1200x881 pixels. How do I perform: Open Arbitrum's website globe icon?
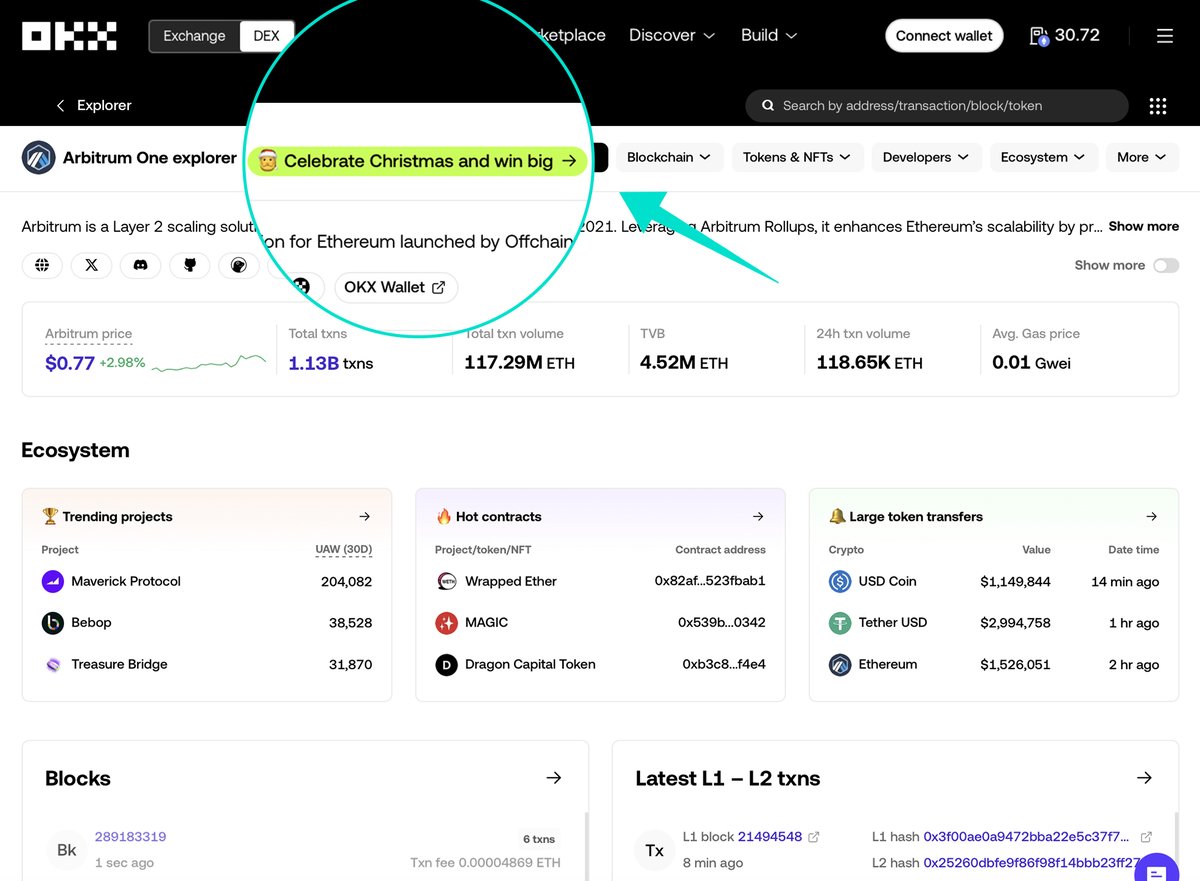(x=42, y=265)
